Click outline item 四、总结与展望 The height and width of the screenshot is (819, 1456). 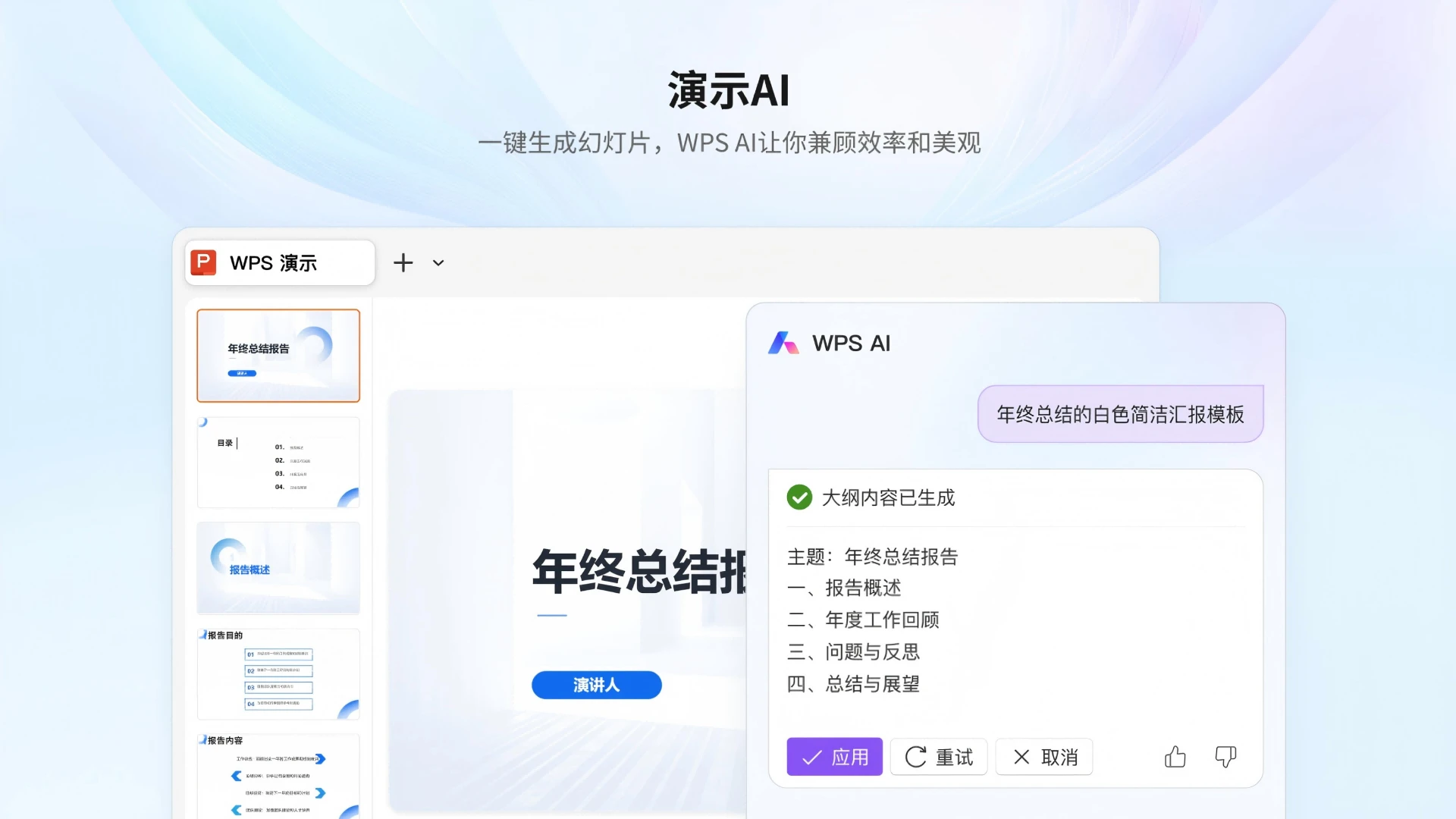[x=853, y=684]
